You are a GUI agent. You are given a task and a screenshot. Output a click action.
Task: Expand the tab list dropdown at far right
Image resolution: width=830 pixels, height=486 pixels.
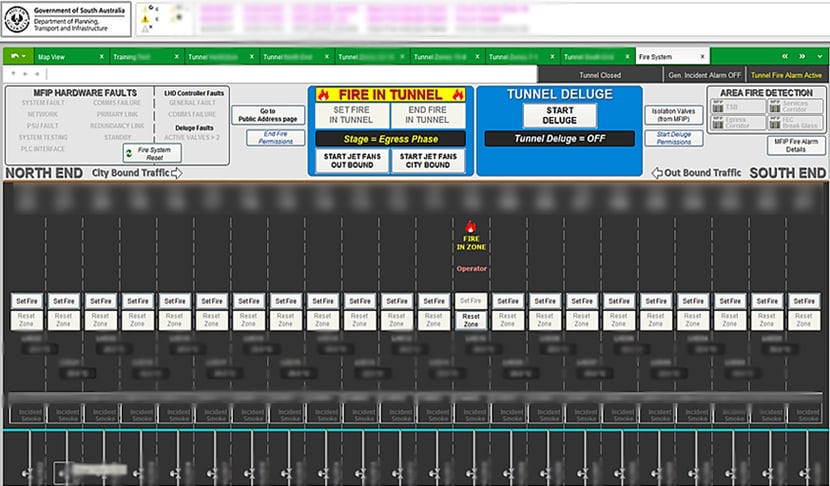click(x=819, y=57)
